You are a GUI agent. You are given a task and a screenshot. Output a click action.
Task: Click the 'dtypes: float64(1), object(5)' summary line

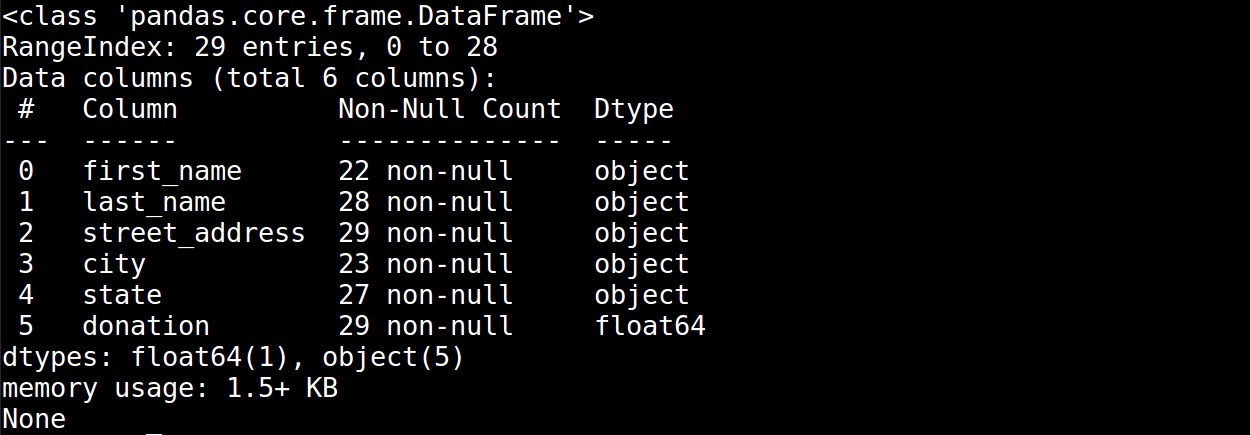[x=234, y=357]
